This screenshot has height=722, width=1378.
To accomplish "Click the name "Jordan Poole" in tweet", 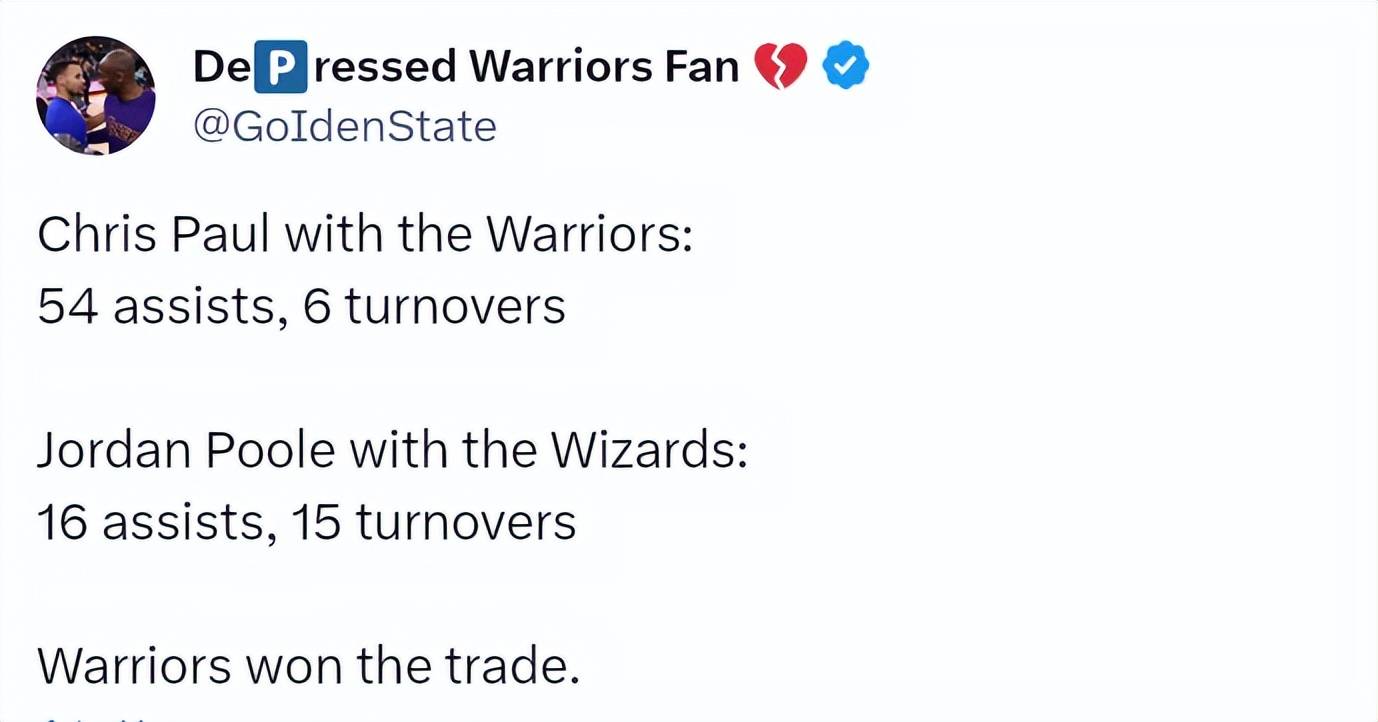I will [x=186, y=450].
